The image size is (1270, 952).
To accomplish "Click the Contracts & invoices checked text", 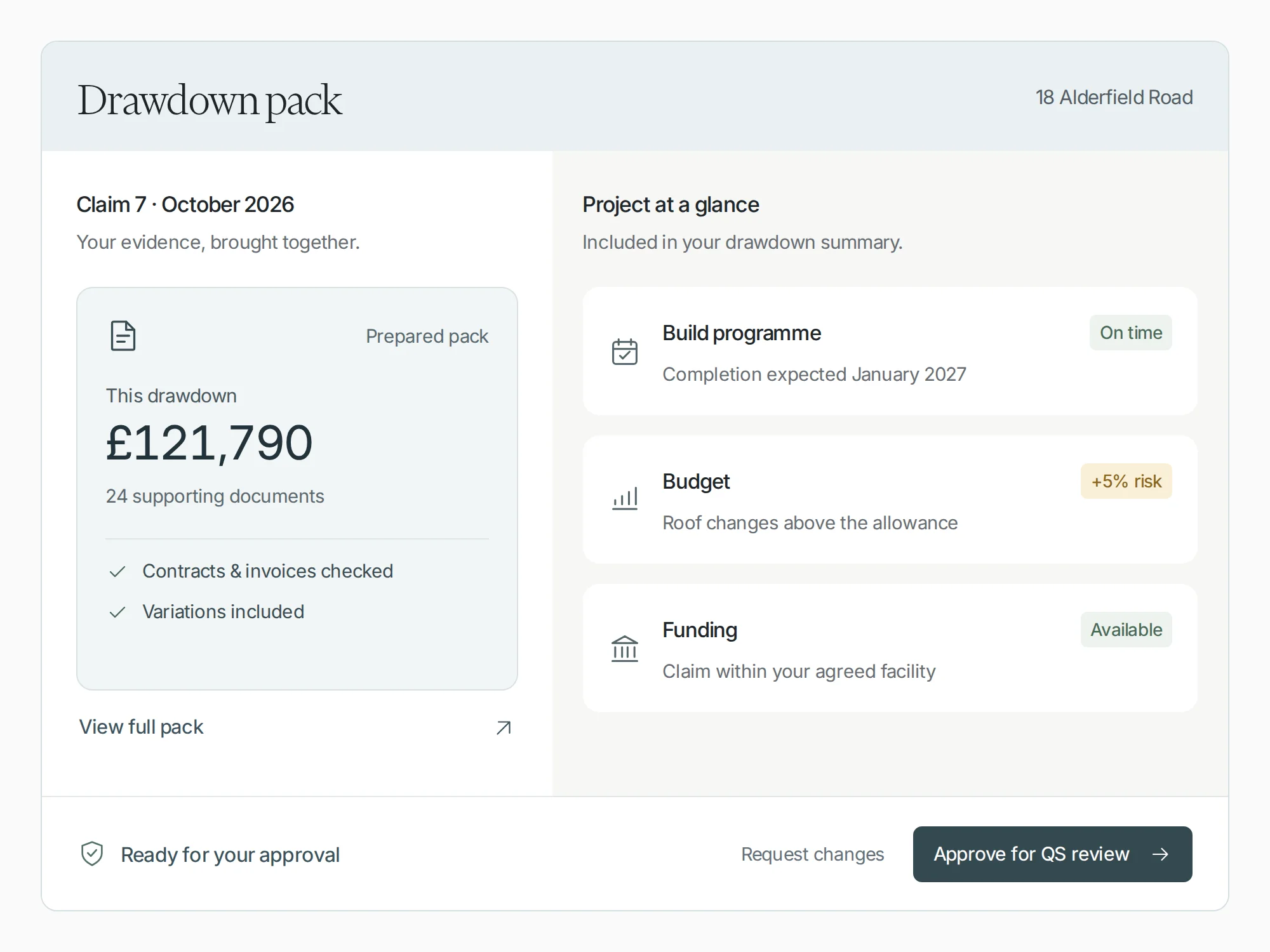I will point(267,571).
